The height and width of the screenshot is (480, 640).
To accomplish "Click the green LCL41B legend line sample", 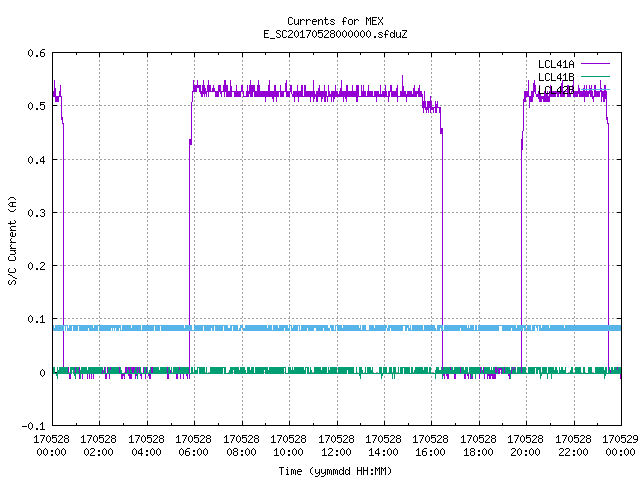I will tap(595, 76).
